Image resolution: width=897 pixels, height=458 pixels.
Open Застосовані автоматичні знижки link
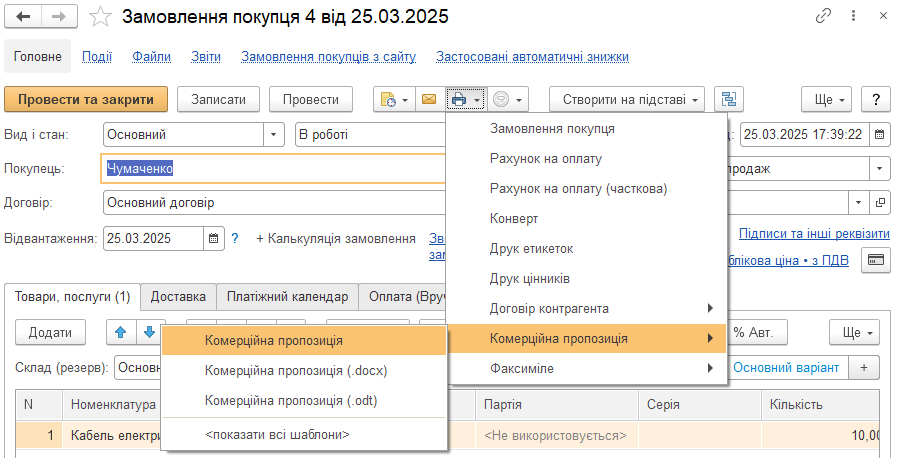click(x=532, y=57)
